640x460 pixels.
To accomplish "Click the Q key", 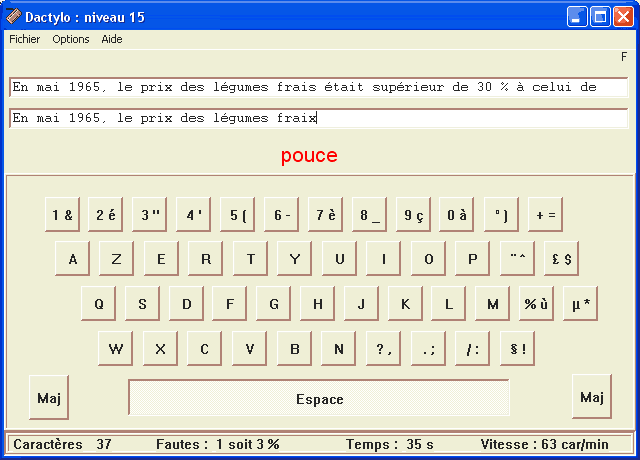I will tap(99, 304).
